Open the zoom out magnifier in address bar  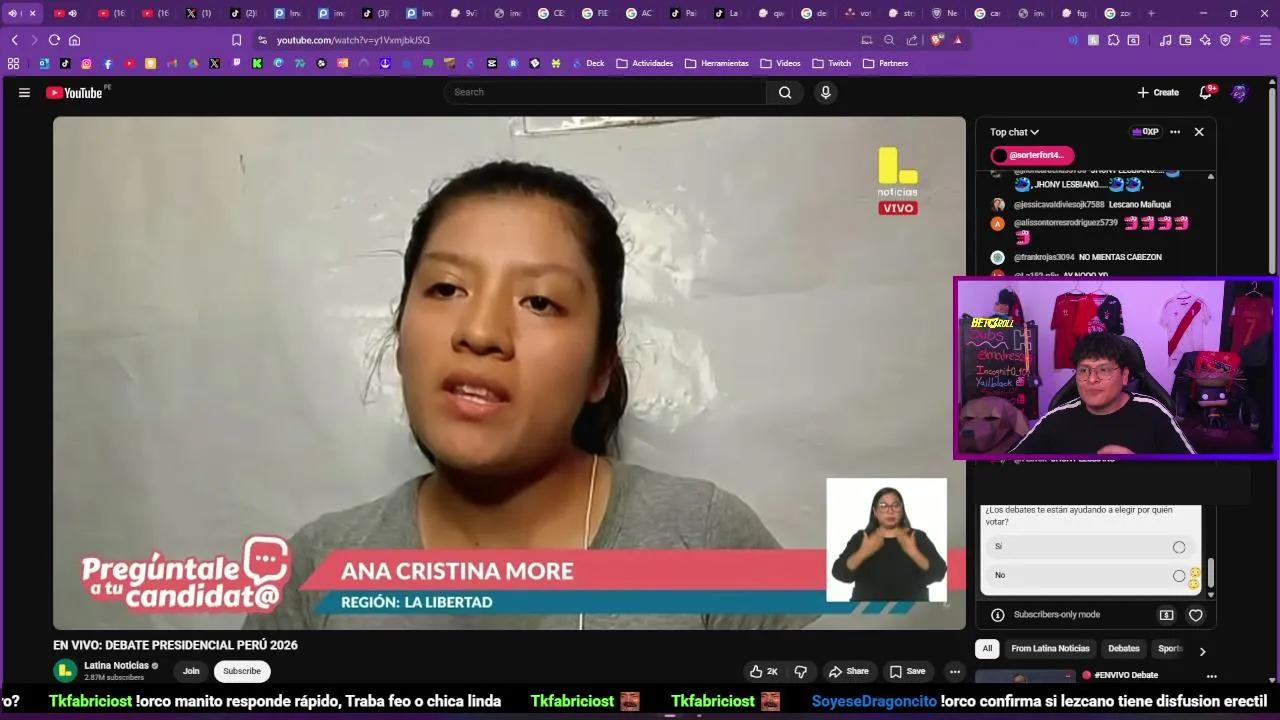pos(889,40)
